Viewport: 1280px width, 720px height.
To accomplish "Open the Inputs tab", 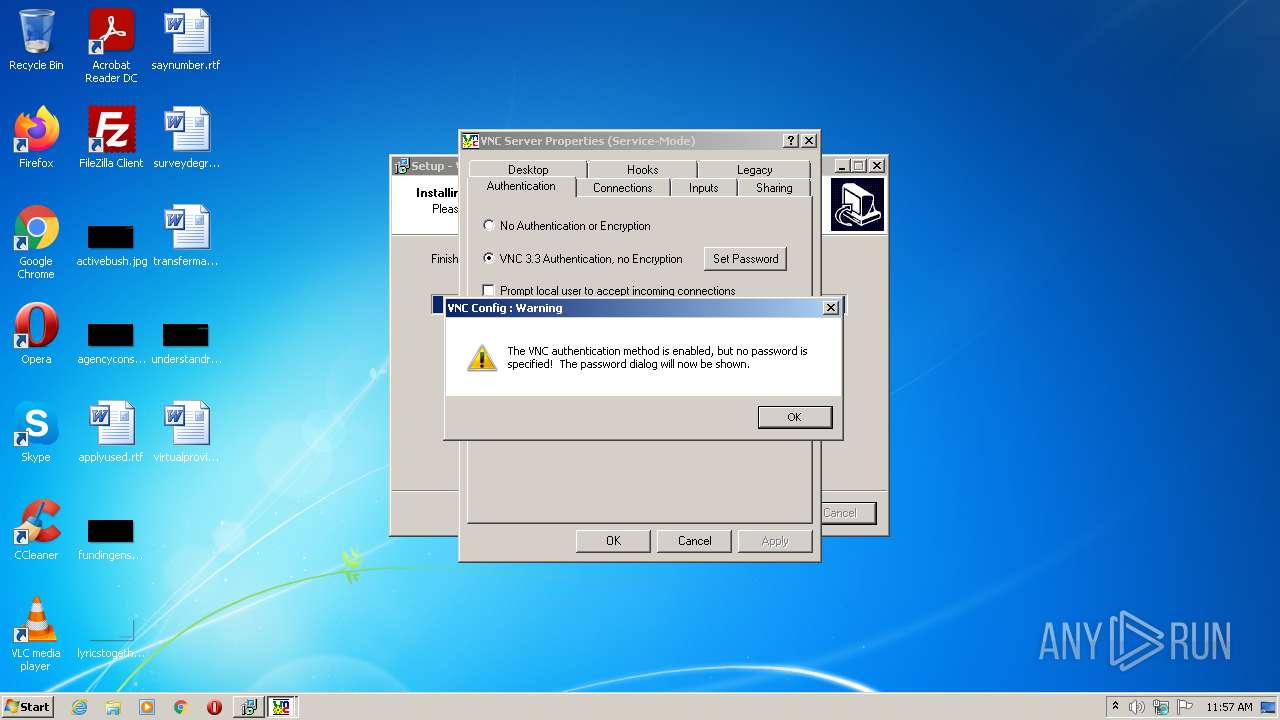I will coord(703,188).
